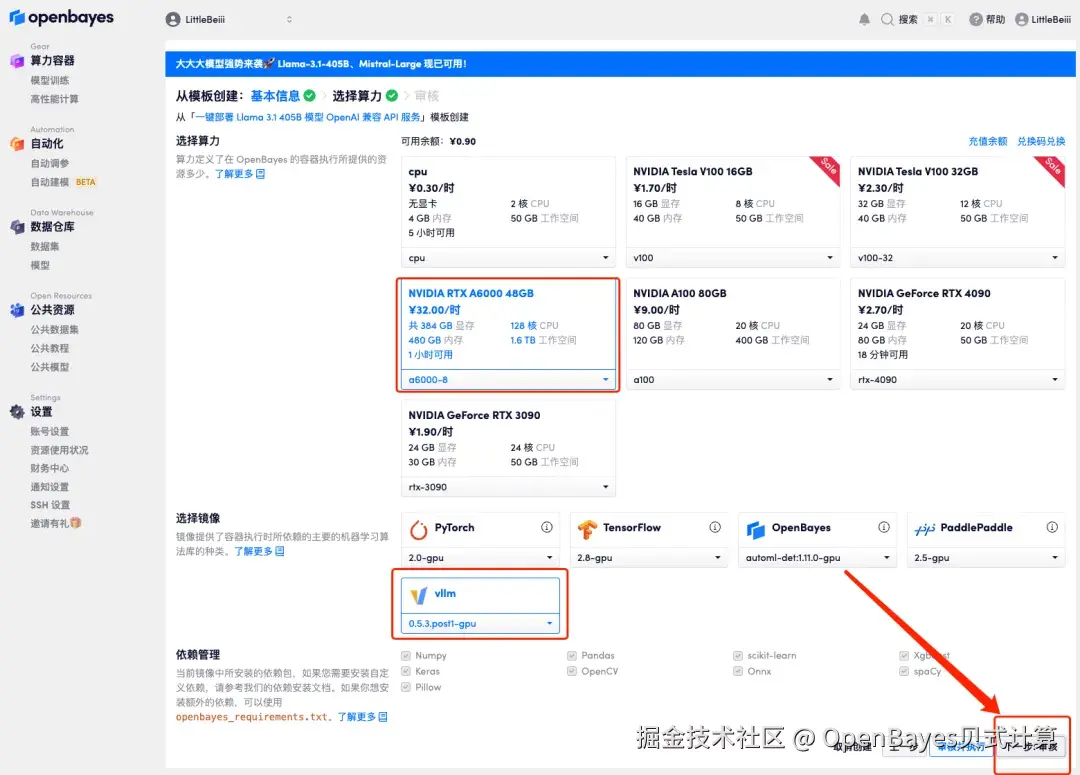Show PyTorch image info icon
The height and width of the screenshot is (775, 1080).
click(x=546, y=527)
